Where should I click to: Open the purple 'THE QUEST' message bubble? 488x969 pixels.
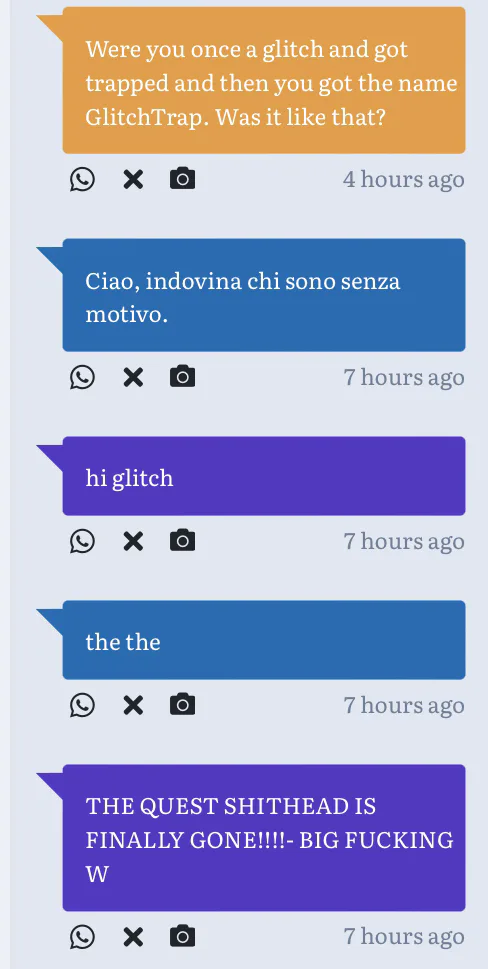pyautogui.click(x=264, y=838)
